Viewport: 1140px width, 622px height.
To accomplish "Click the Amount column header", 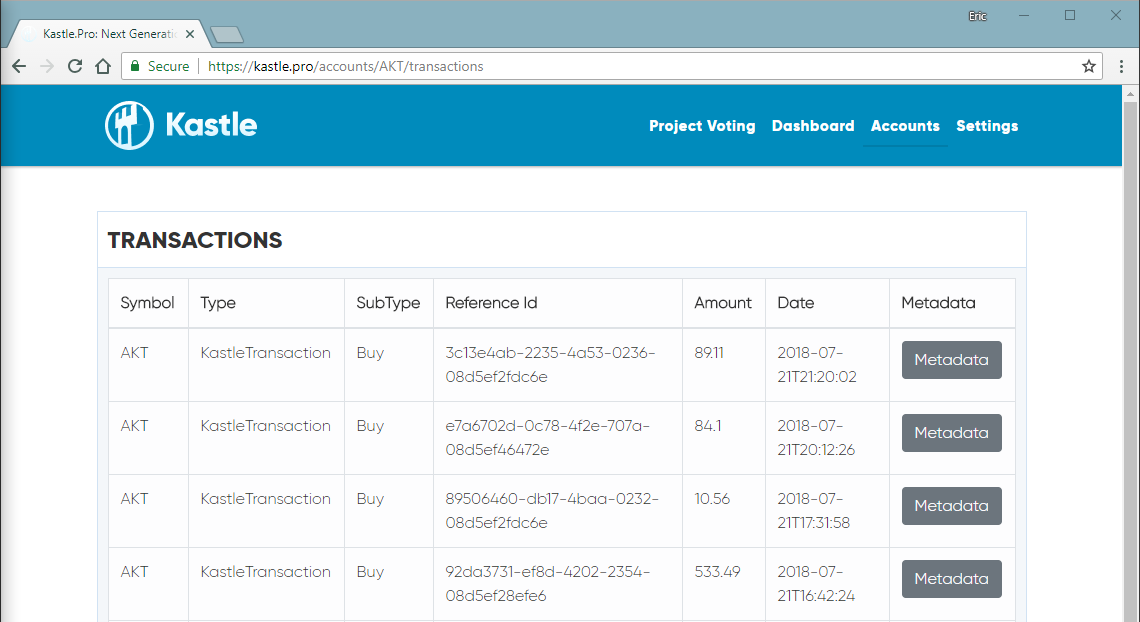I will [x=723, y=303].
